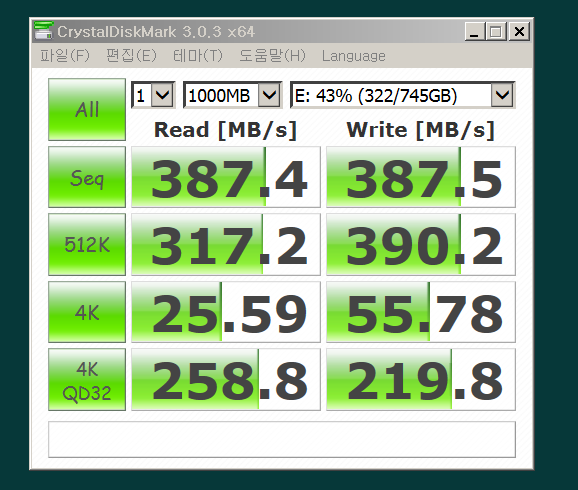Minimize the CrystalDiskMark window
The image size is (578, 490).
(474, 31)
